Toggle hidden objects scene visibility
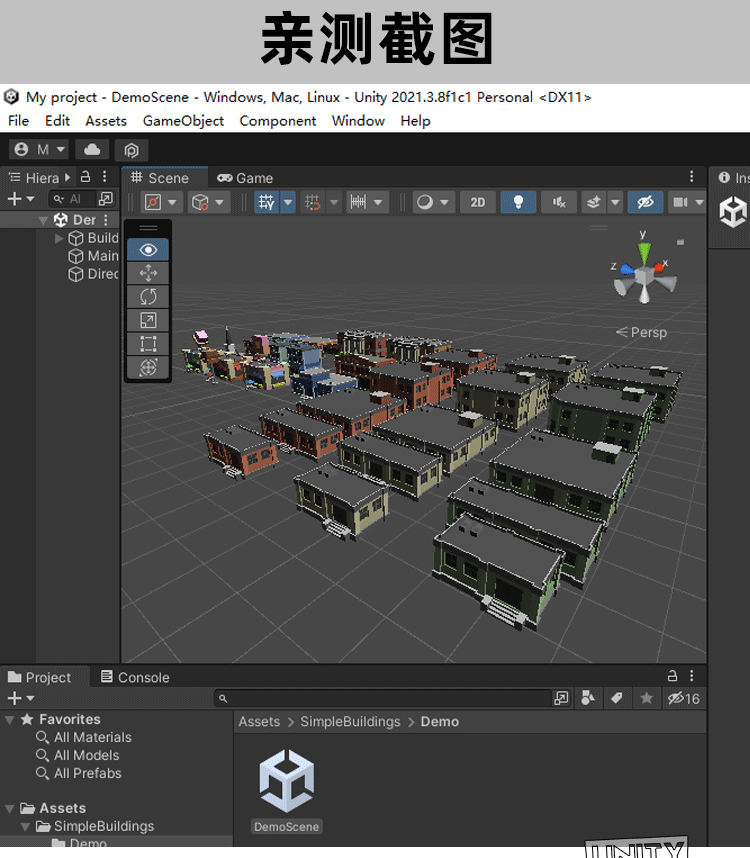This screenshot has width=750, height=858. (x=645, y=202)
